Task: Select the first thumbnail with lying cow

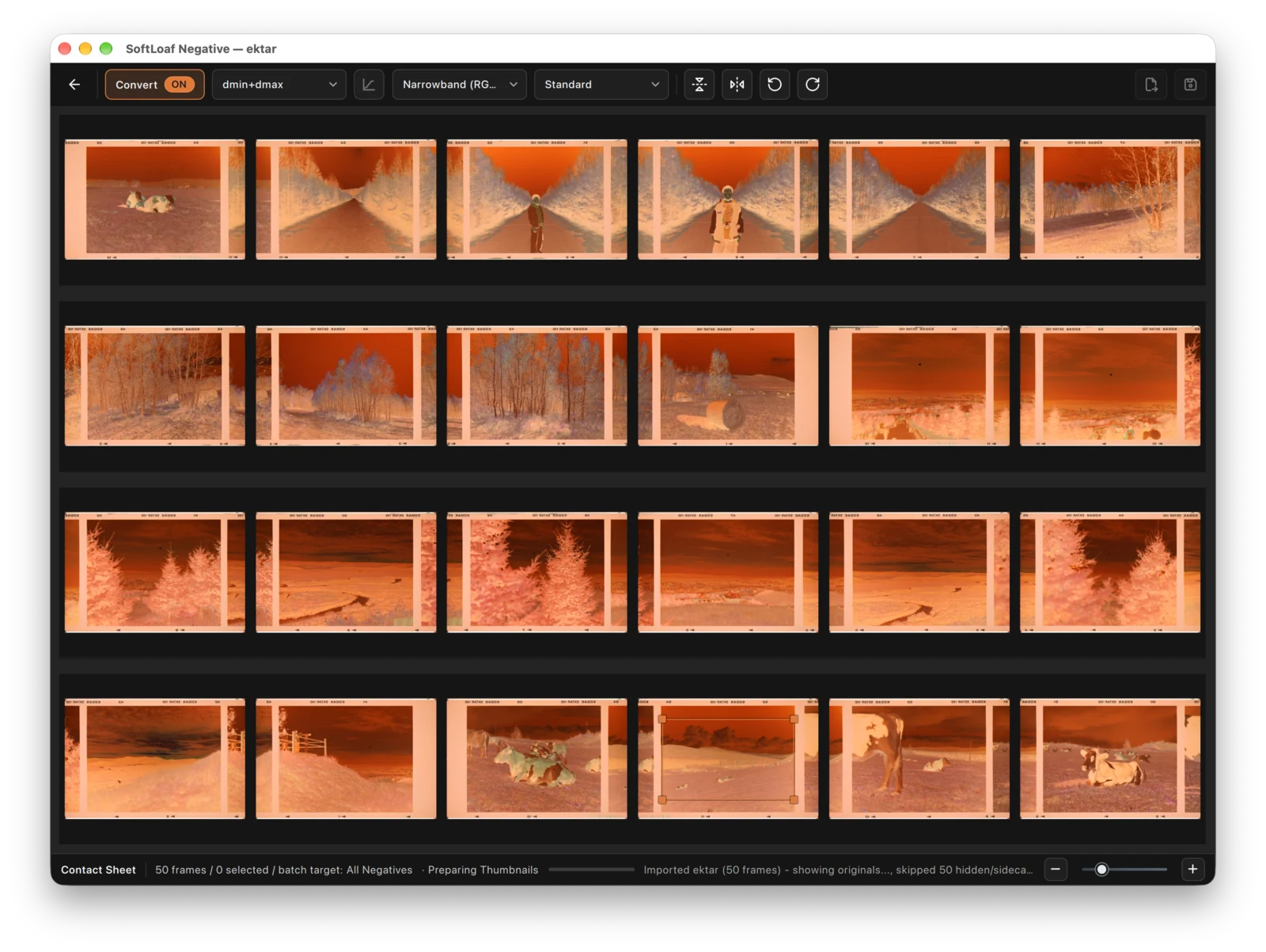Action: [155, 199]
